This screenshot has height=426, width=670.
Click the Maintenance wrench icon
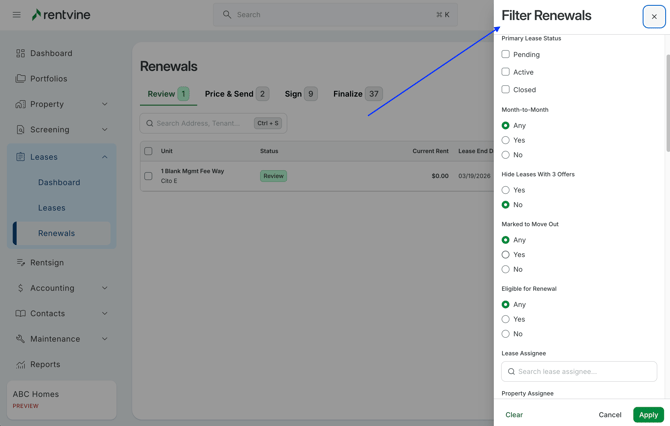(21, 339)
